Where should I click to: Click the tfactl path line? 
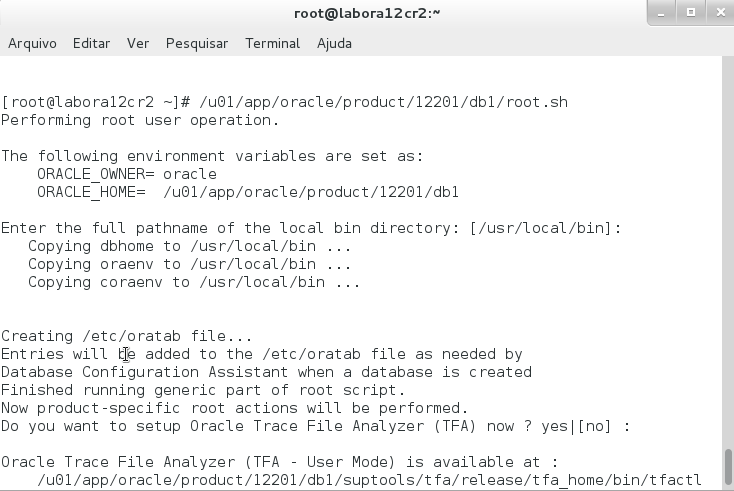click(x=369, y=480)
